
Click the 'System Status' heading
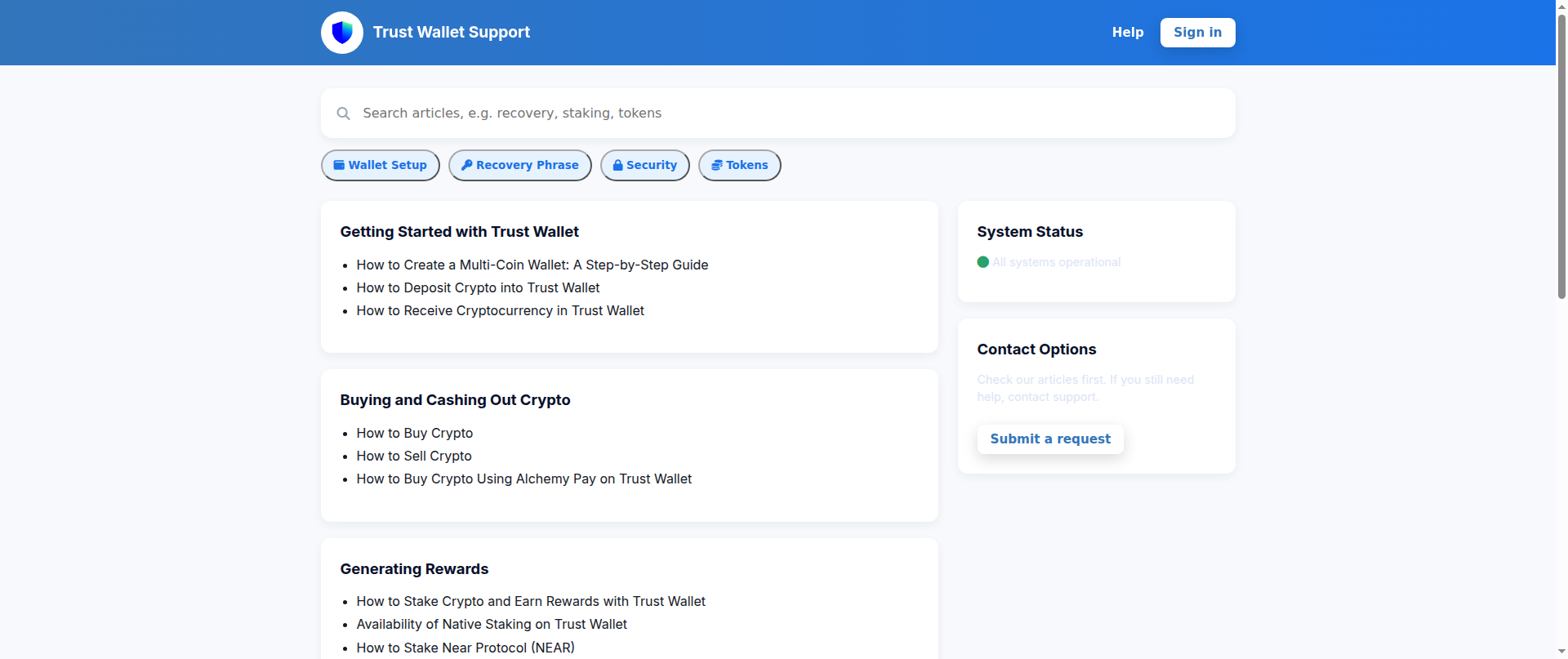(x=1030, y=232)
